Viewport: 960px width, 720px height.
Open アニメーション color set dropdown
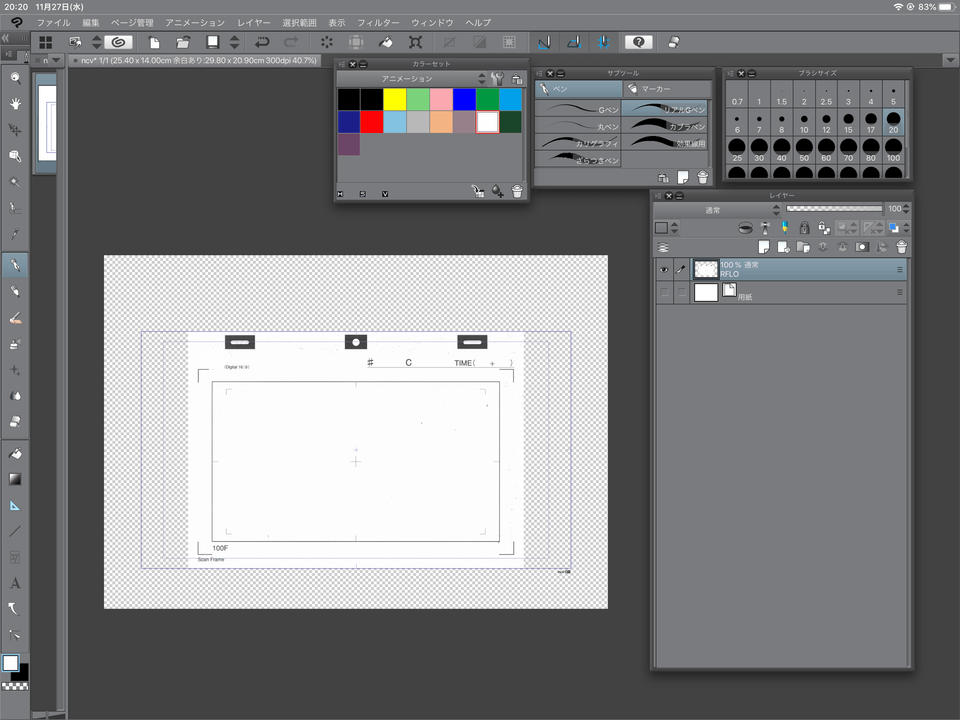pos(411,78)
